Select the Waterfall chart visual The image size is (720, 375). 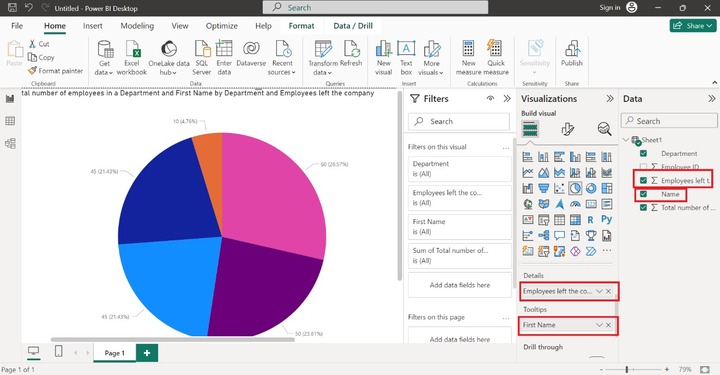tap(528, 188)
